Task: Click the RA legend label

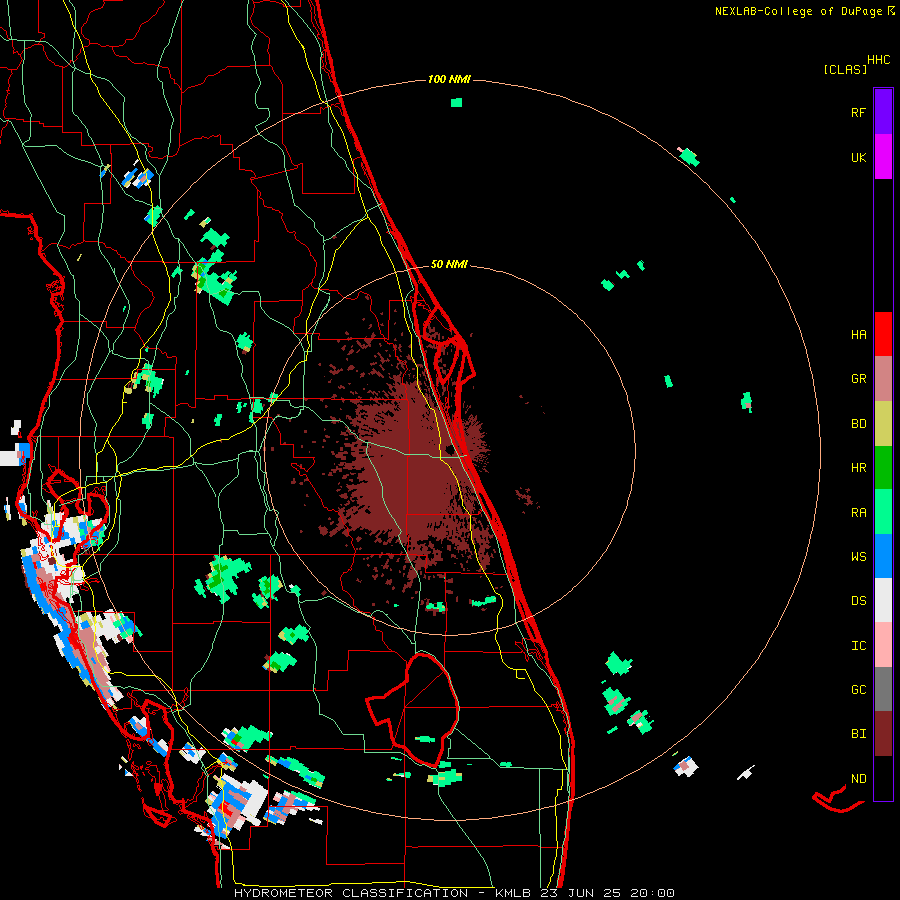Action: point(859,513)
